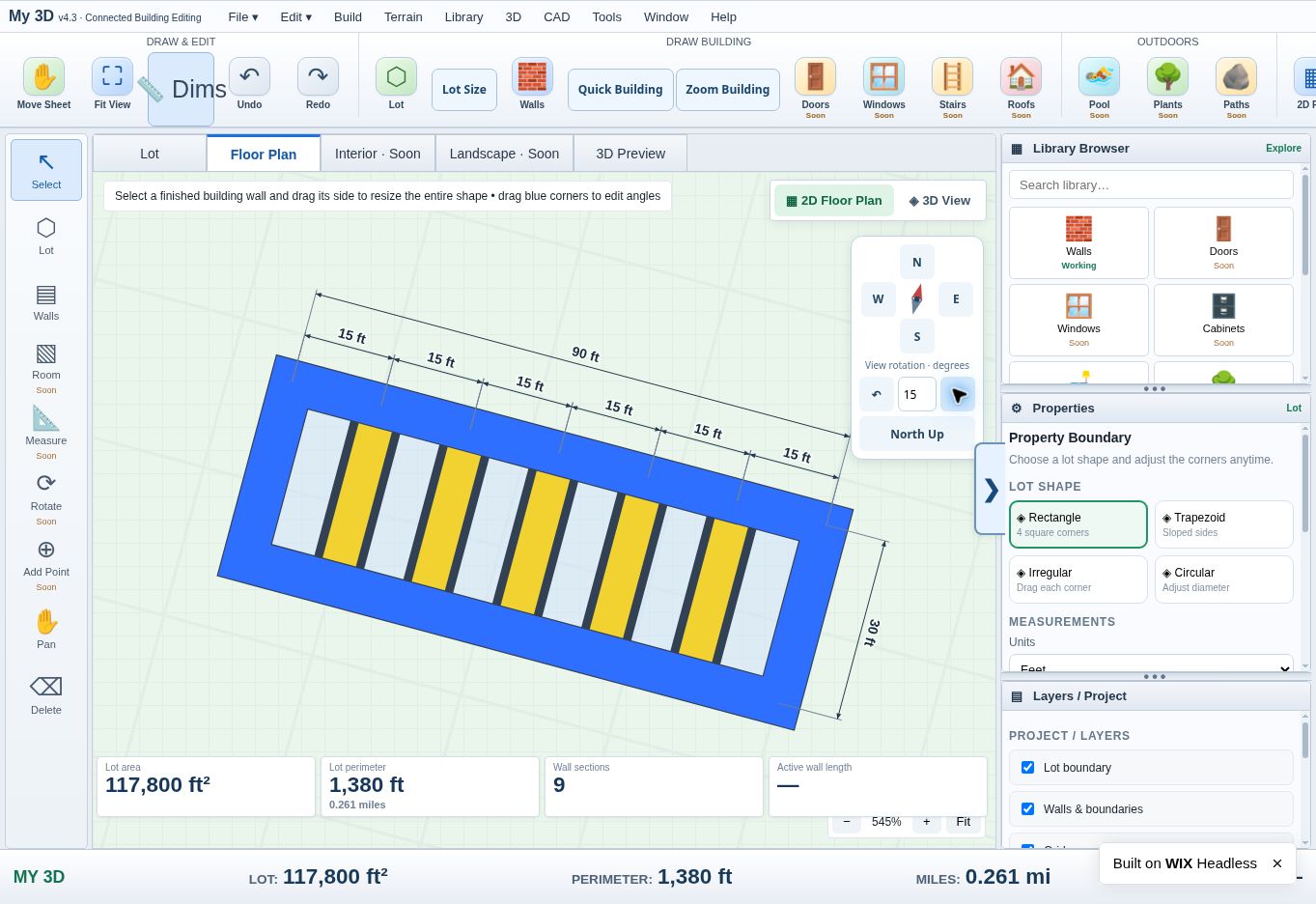The width and height of the screenshot is (1316, 904).
Task: Click the zoom in plus button
Action: click(926, 822)
